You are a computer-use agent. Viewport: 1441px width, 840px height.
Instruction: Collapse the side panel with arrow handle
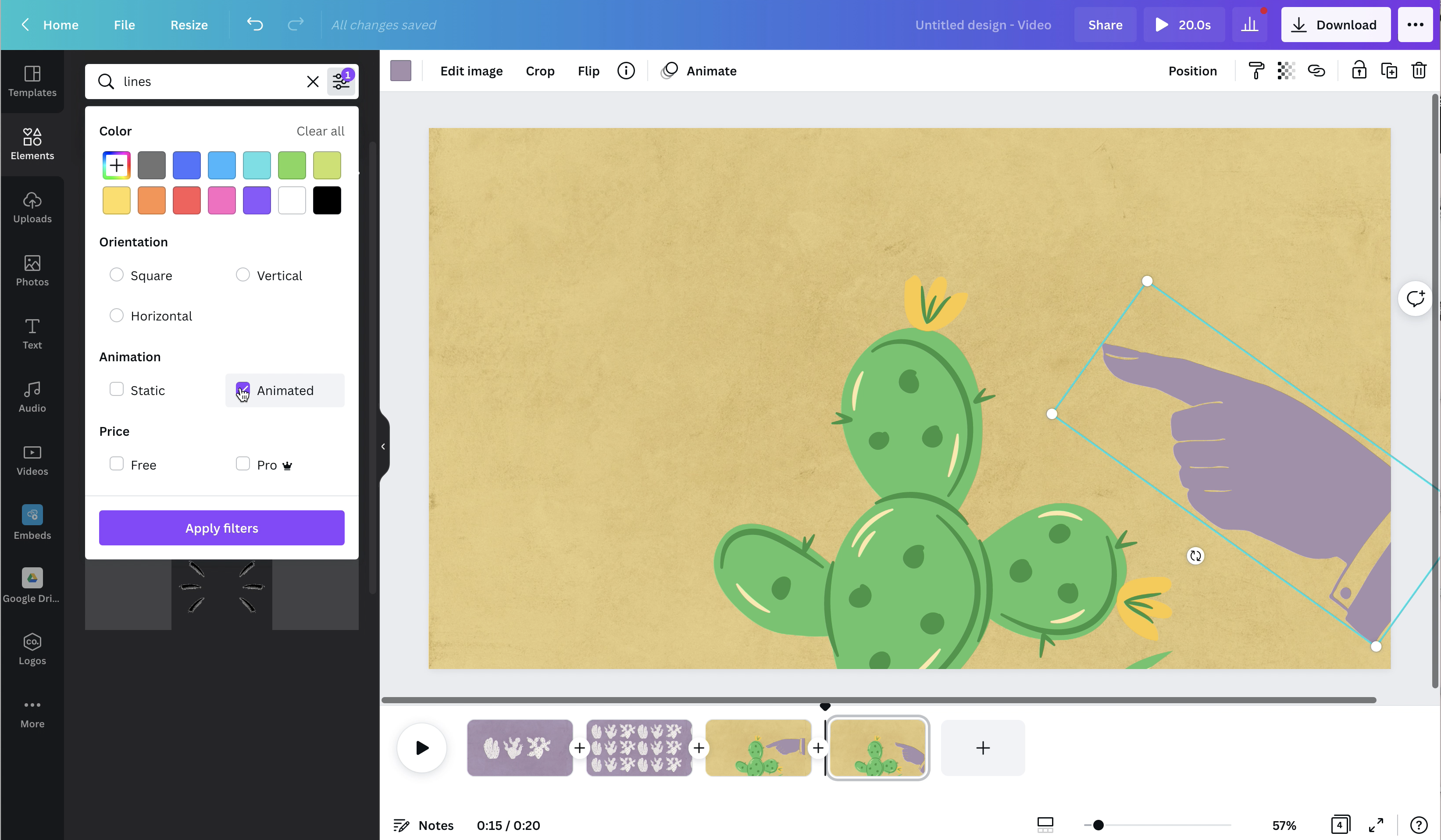[x=383, y=447]
